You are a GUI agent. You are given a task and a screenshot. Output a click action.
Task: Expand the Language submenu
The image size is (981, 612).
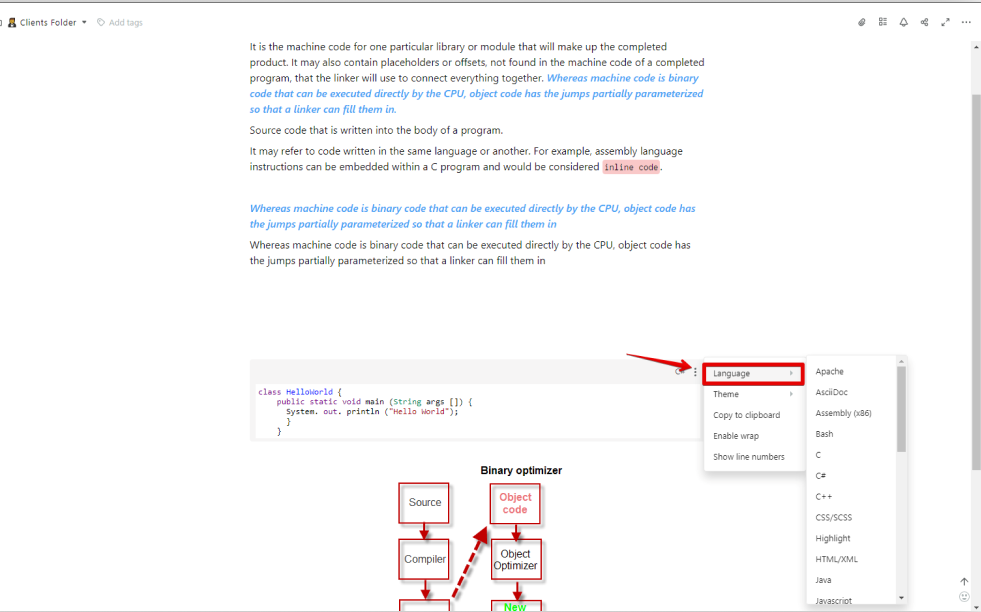tap(753, 374)
